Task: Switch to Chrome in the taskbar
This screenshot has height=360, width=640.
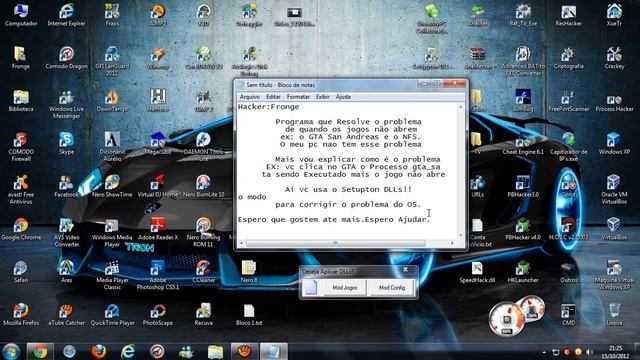Action: click(x=40, y=351)
